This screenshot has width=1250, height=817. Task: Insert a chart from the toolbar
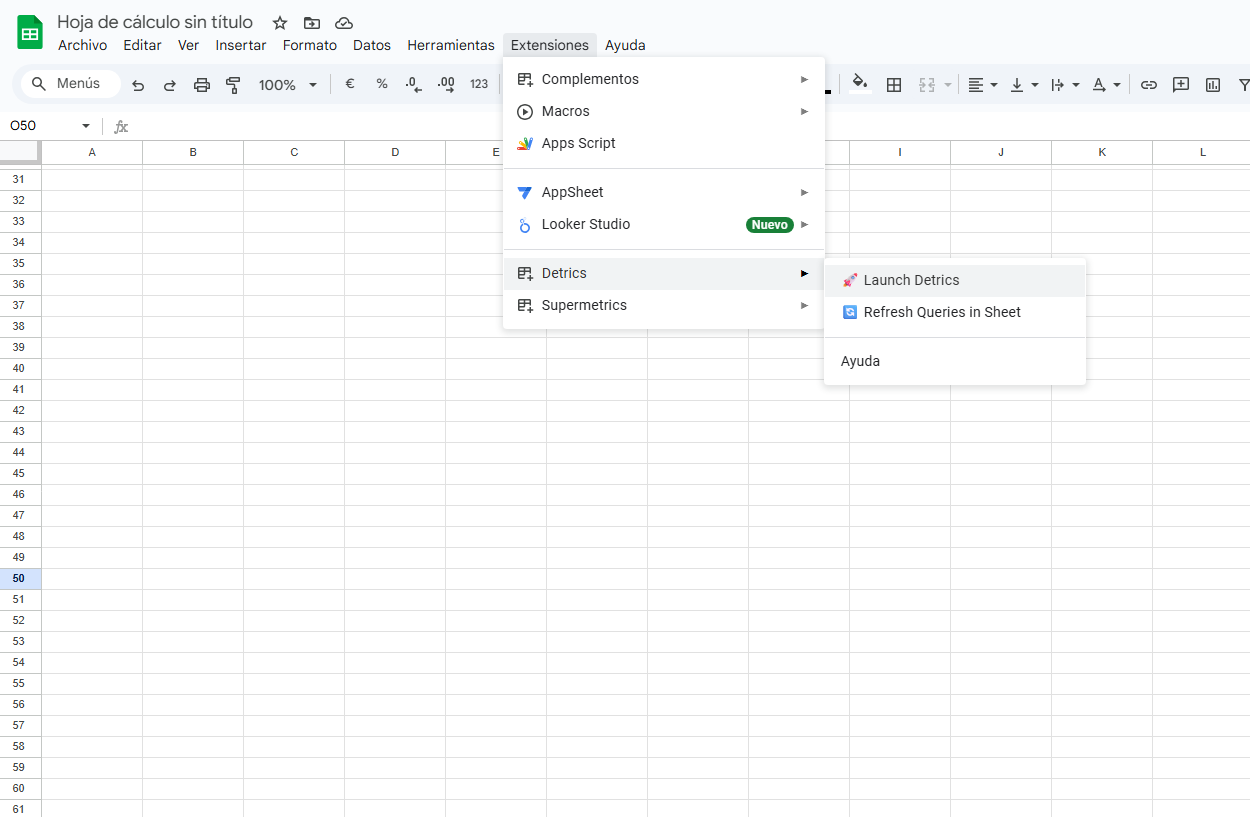click(1212, 84)
